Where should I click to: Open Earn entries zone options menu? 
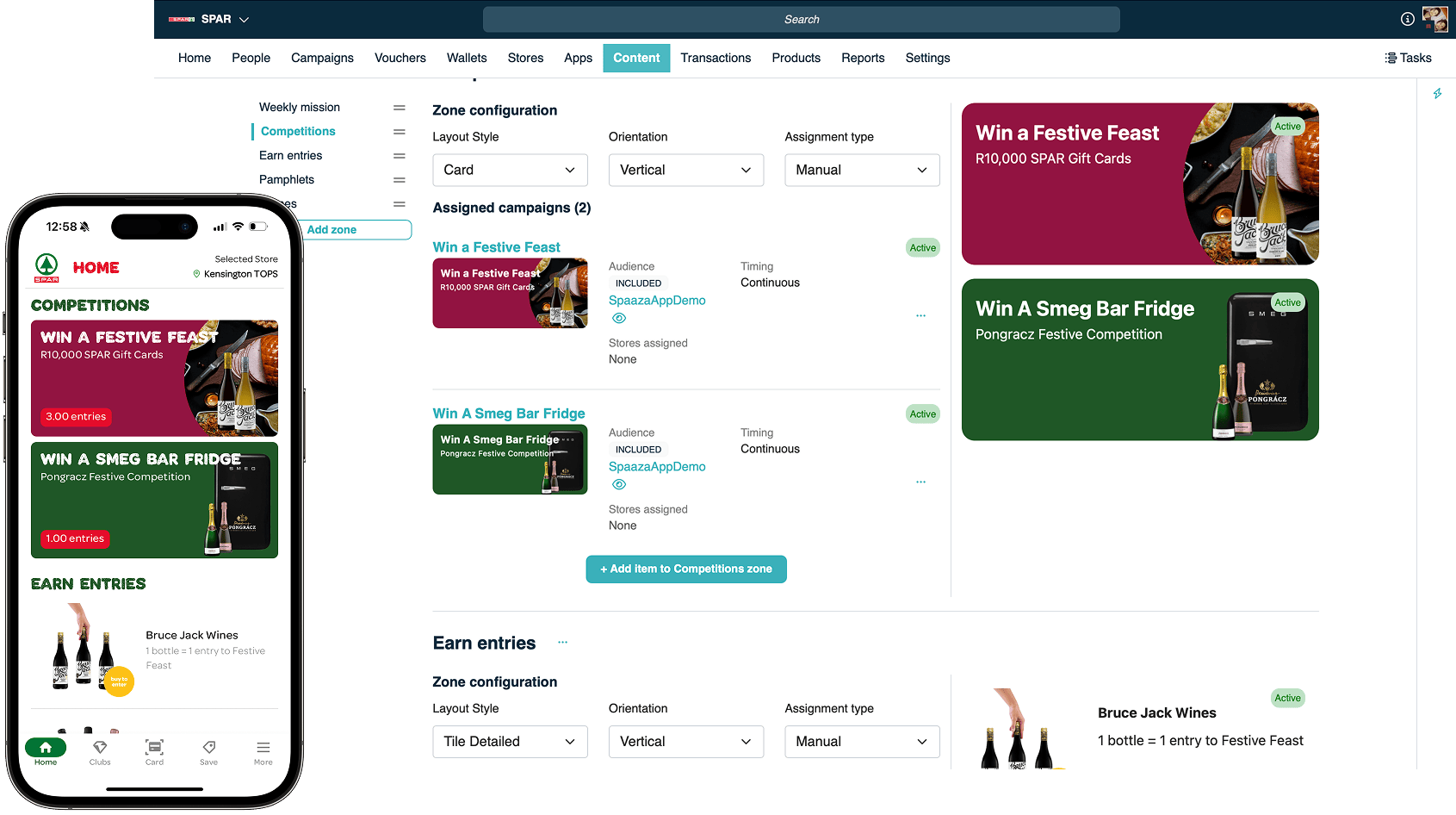pyautogui.click(x=562, y=643)
